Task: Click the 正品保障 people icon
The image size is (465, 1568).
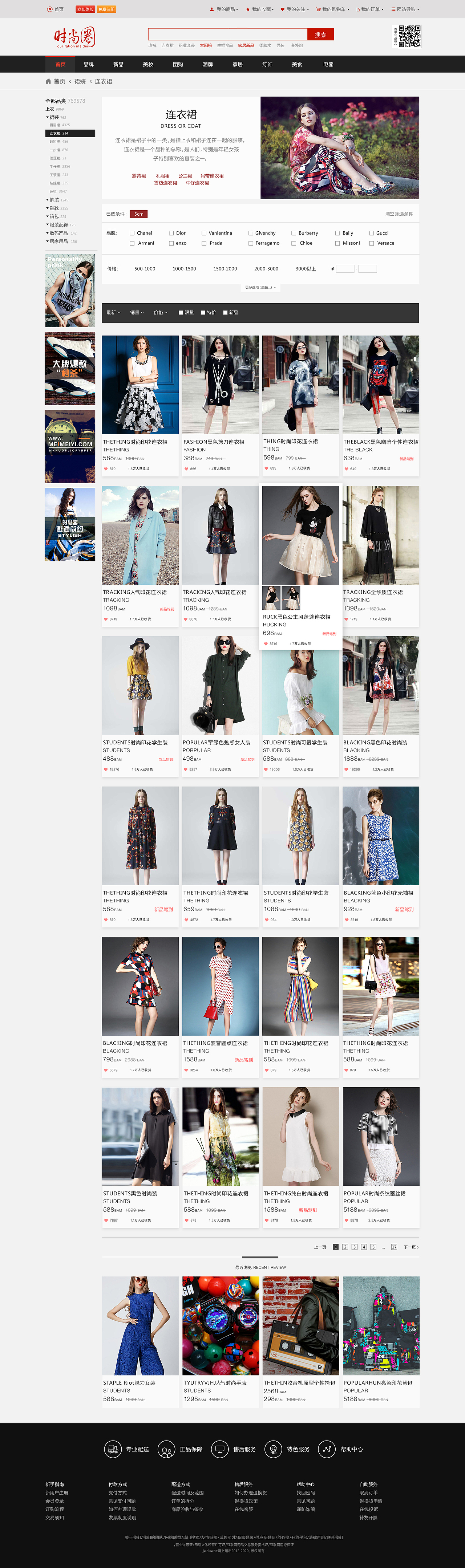Action: [x=166, y=1449]
